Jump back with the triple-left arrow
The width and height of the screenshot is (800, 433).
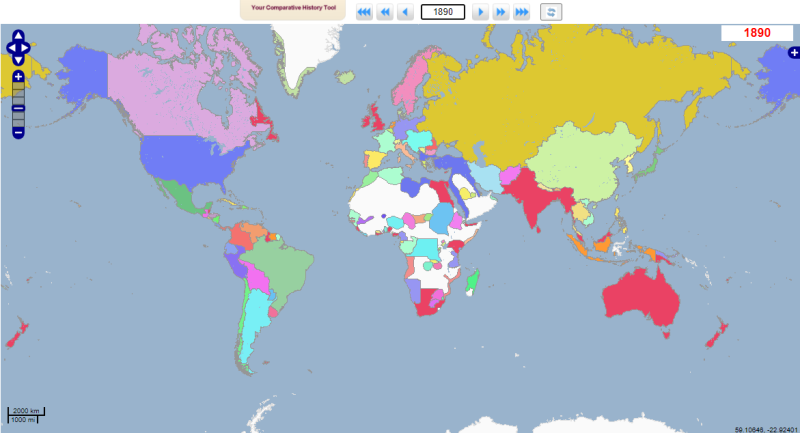(x=364, y=12)
